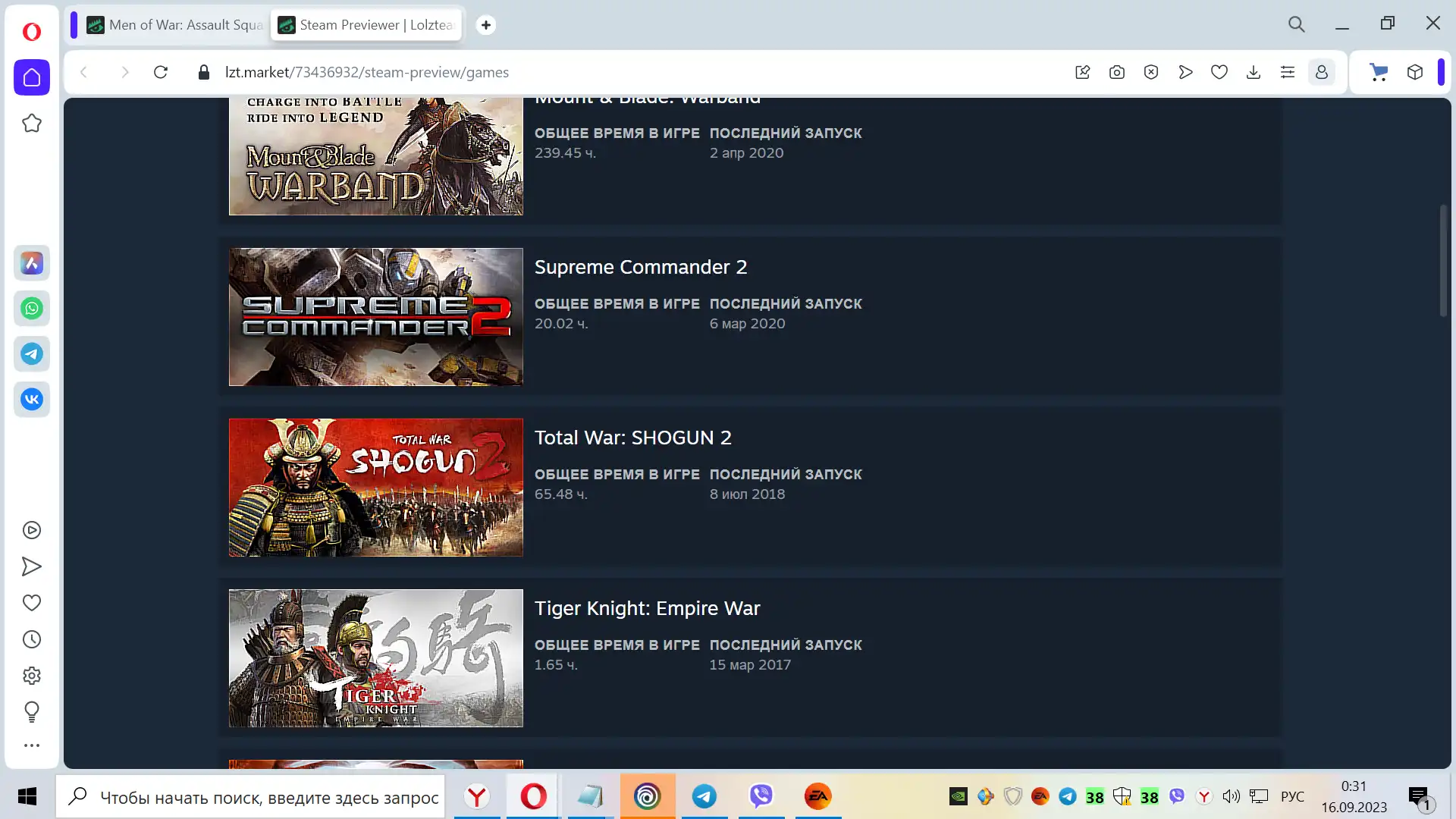Open the notification center icon
1456x819 pixels.
[x=1419, y=796]
